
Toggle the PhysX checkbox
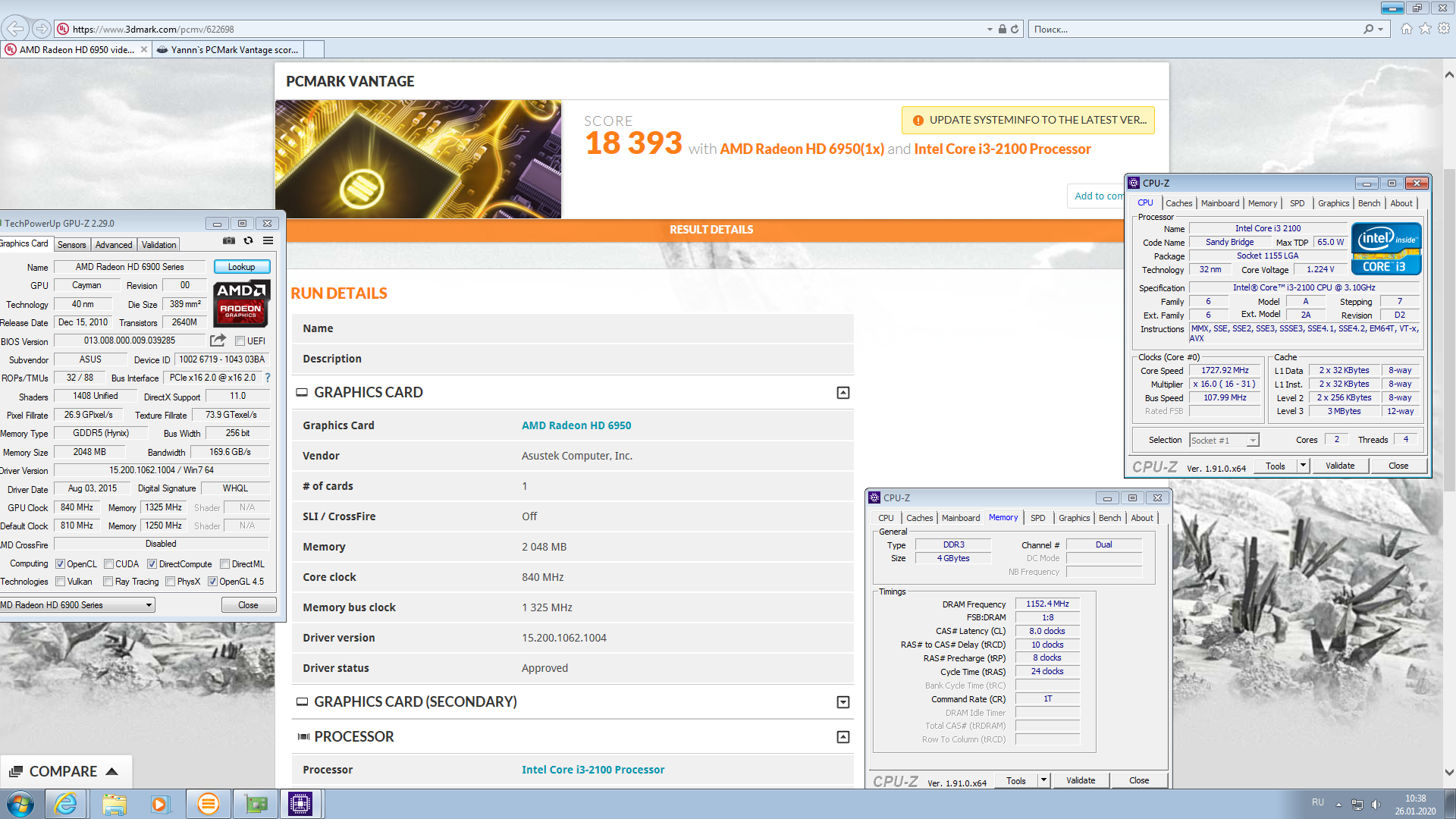[171, 582]
